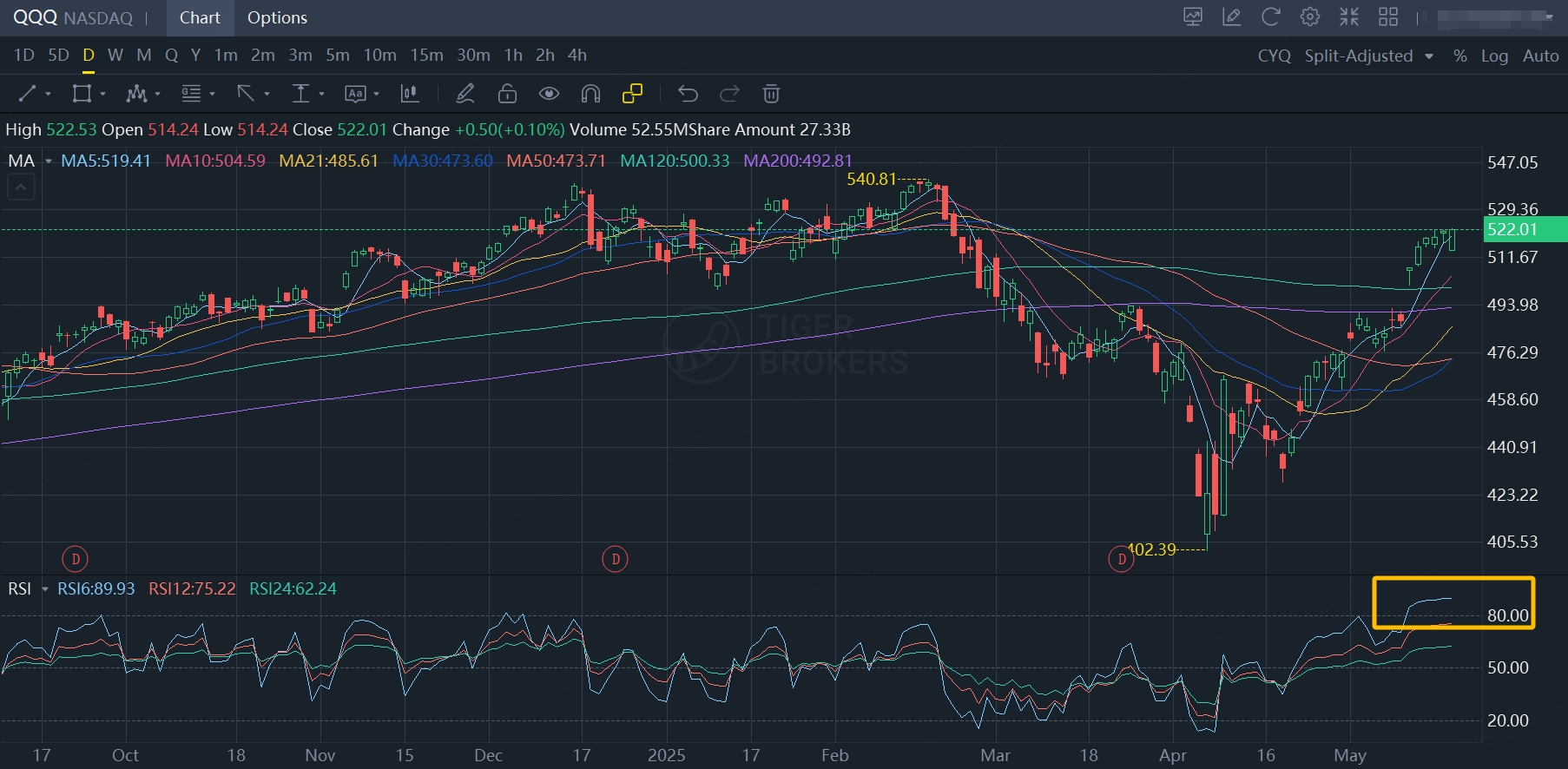Open the chart edit pencil icon
Screen dimensions: 1568x769
pyautogui.click(x=1232, y=16)
